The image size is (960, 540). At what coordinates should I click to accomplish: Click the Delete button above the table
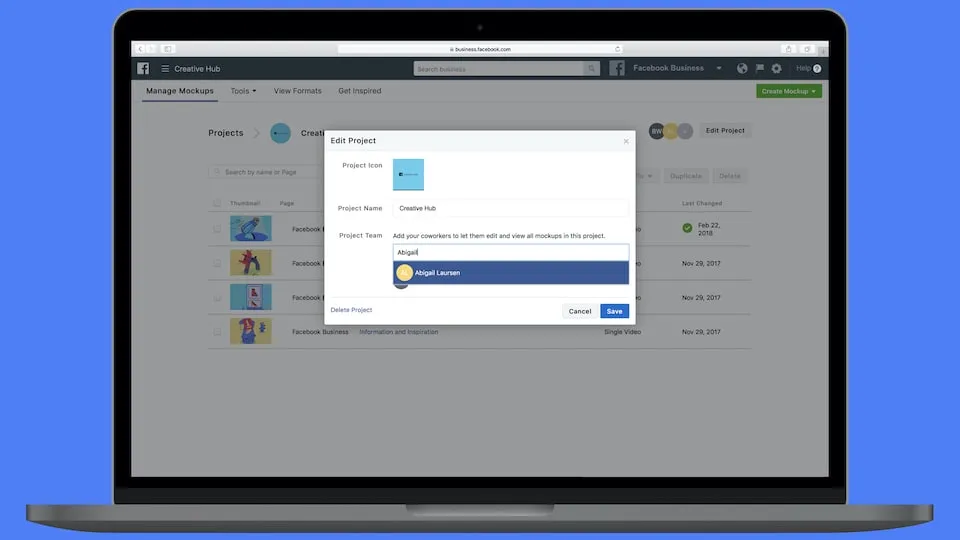point(729,176)
